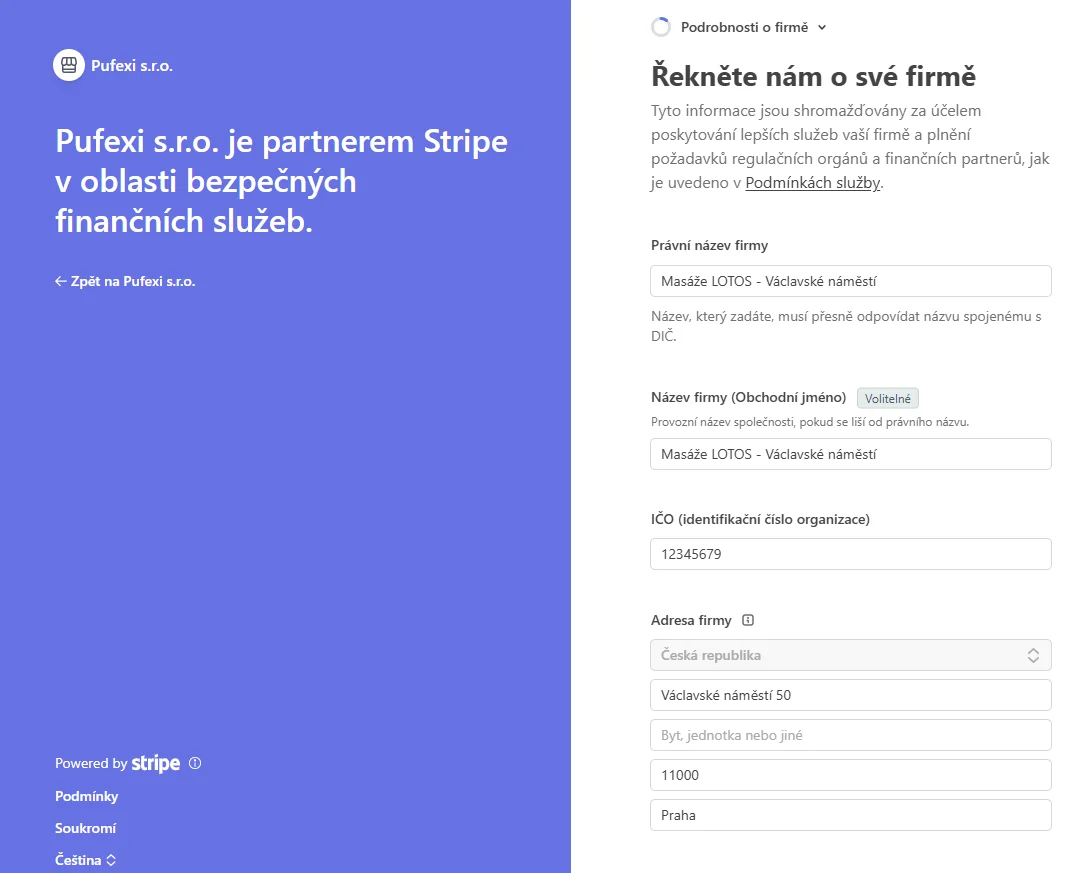Open the Česká republika country dropdown
This screenshot has width=1092, height=873.
[x=850, y=655]
